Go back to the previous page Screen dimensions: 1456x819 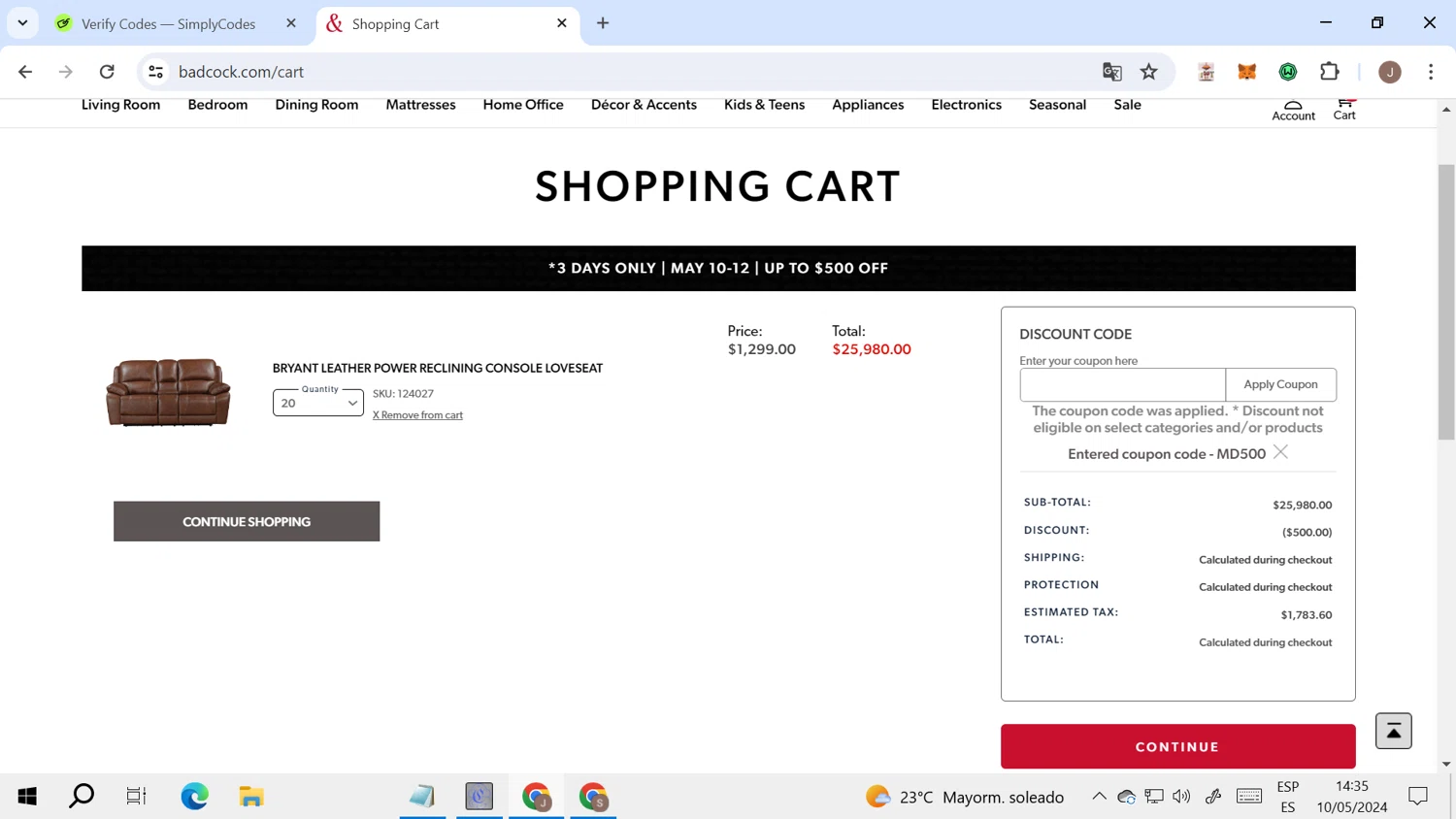[25, 72]
